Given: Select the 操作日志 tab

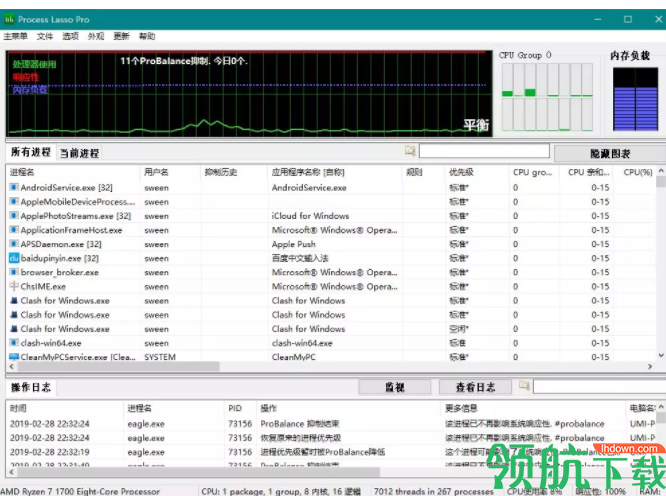Looking at the screenshot, I should [31, 387].
